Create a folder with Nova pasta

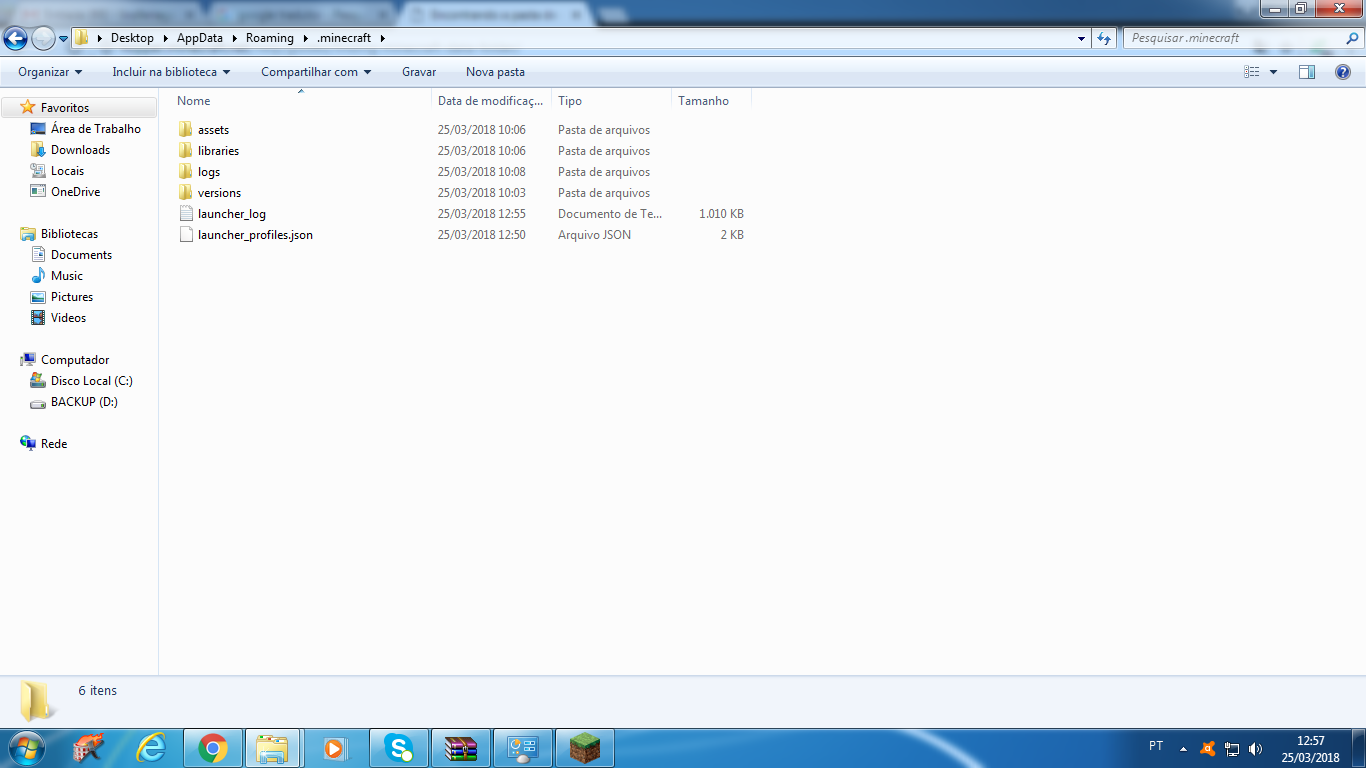[x=495, y=72]
